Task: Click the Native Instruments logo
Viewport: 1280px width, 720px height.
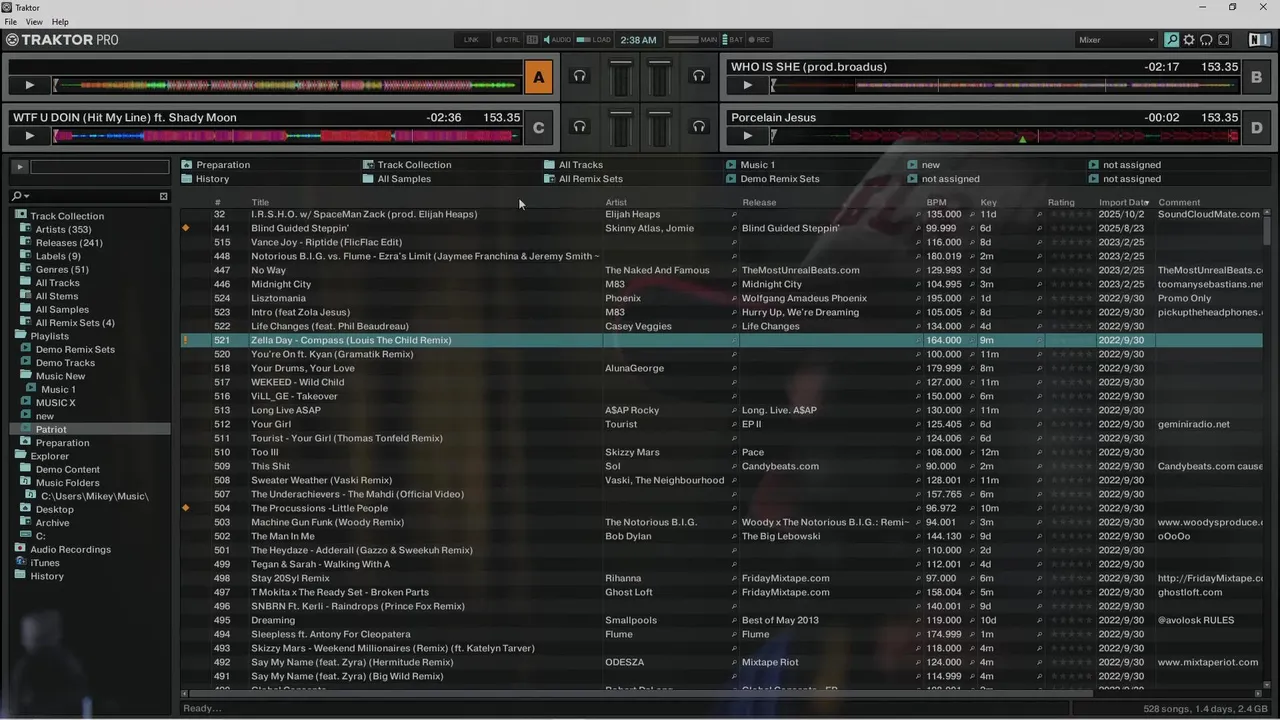Action: point(1259,40)
